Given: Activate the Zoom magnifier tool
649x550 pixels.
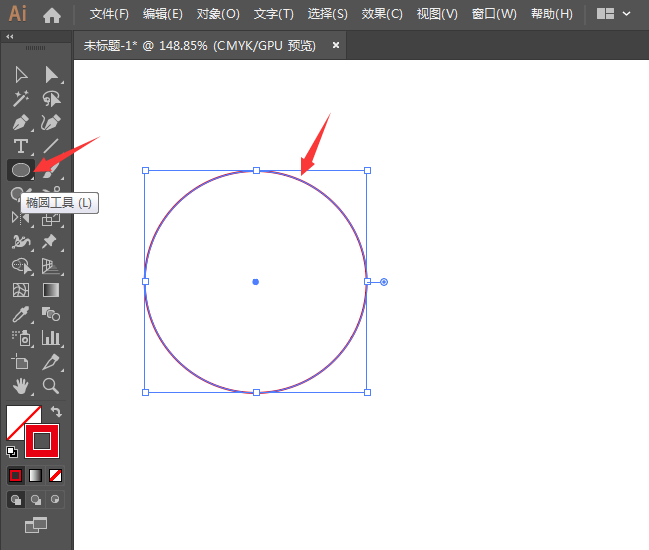Looking at the screenshot, I should pos(51,385).
